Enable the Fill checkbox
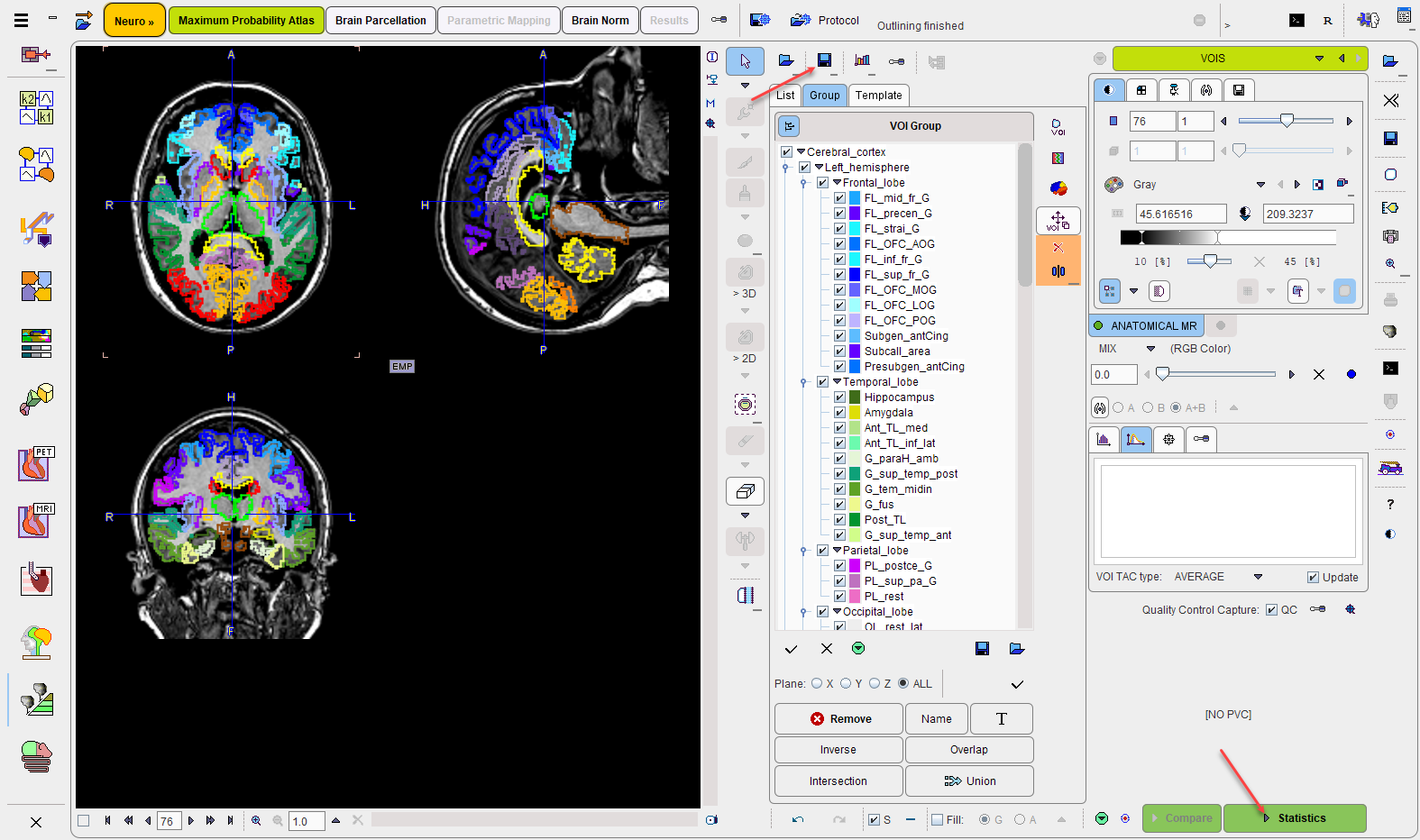Screen dimensions: 1420x840 (938, 820)
